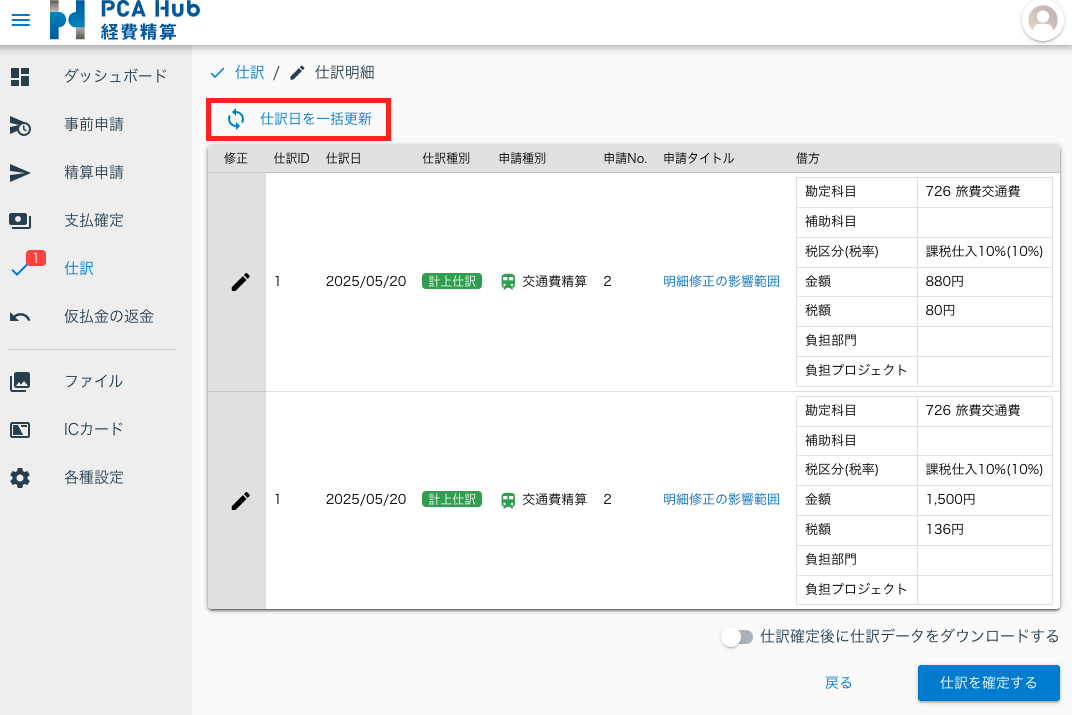The width and height of the screenshot is (1072, 715).
Task: Click the ICカード card icon
Action: [x=20, y=430]
